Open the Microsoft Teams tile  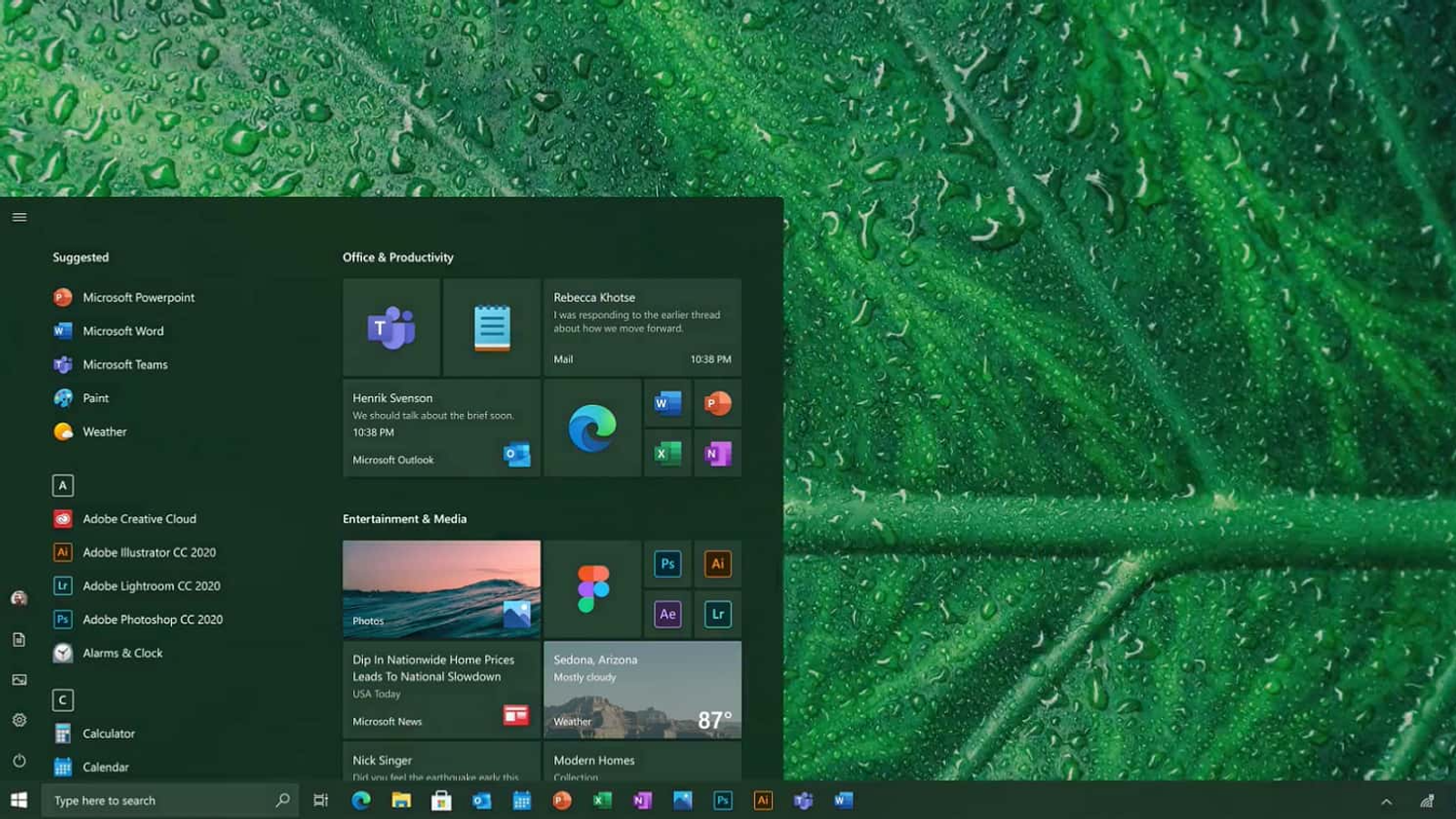point(391,328)
